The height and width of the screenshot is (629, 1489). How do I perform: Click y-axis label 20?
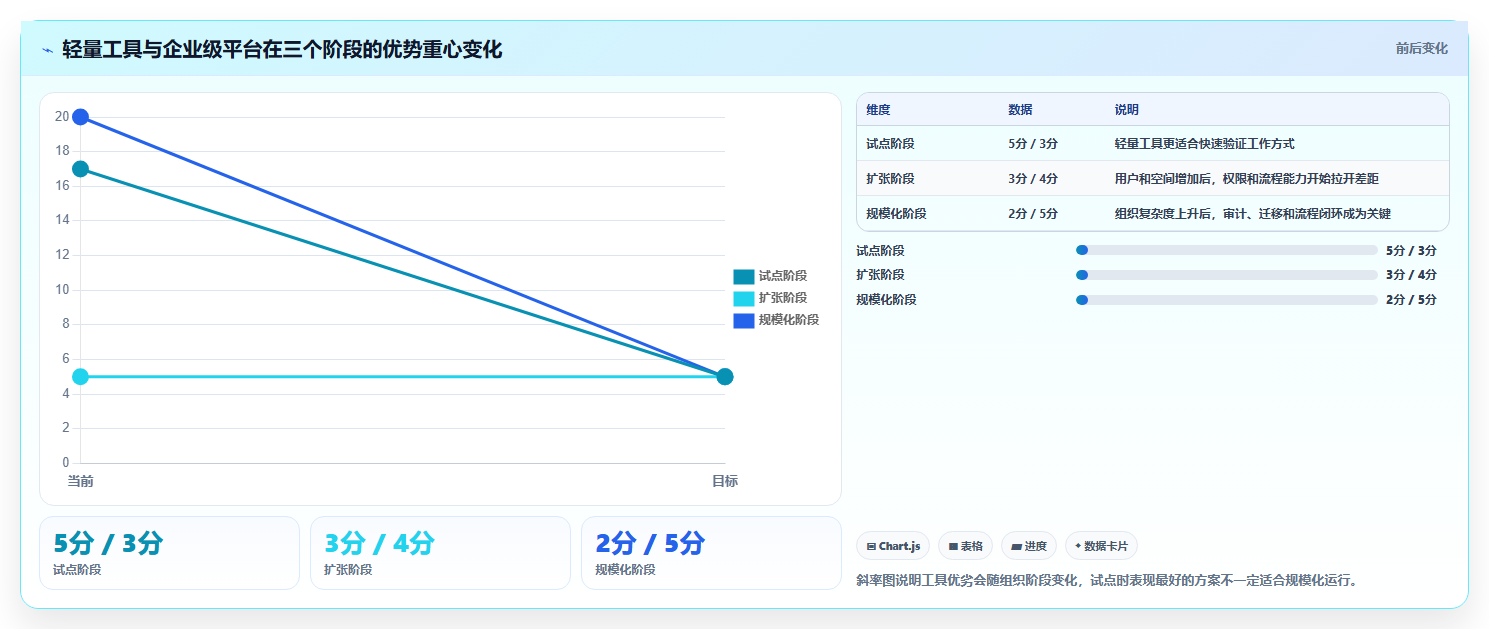(62, 117)
